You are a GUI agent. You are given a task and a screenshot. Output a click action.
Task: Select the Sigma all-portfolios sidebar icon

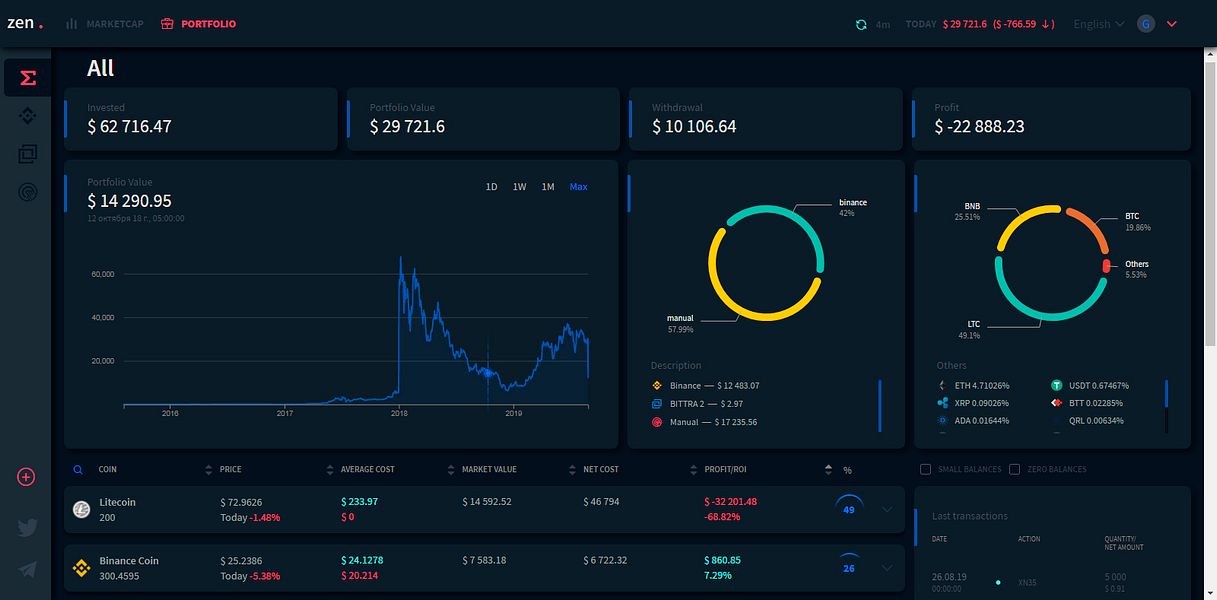click(28, 78)
